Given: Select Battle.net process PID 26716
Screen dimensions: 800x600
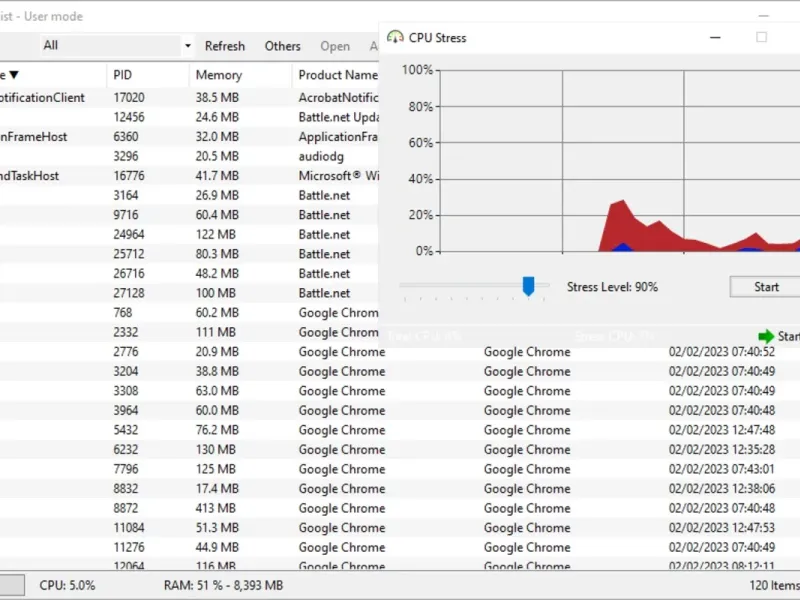Looking at the screenshot, I should click(189, 273).
